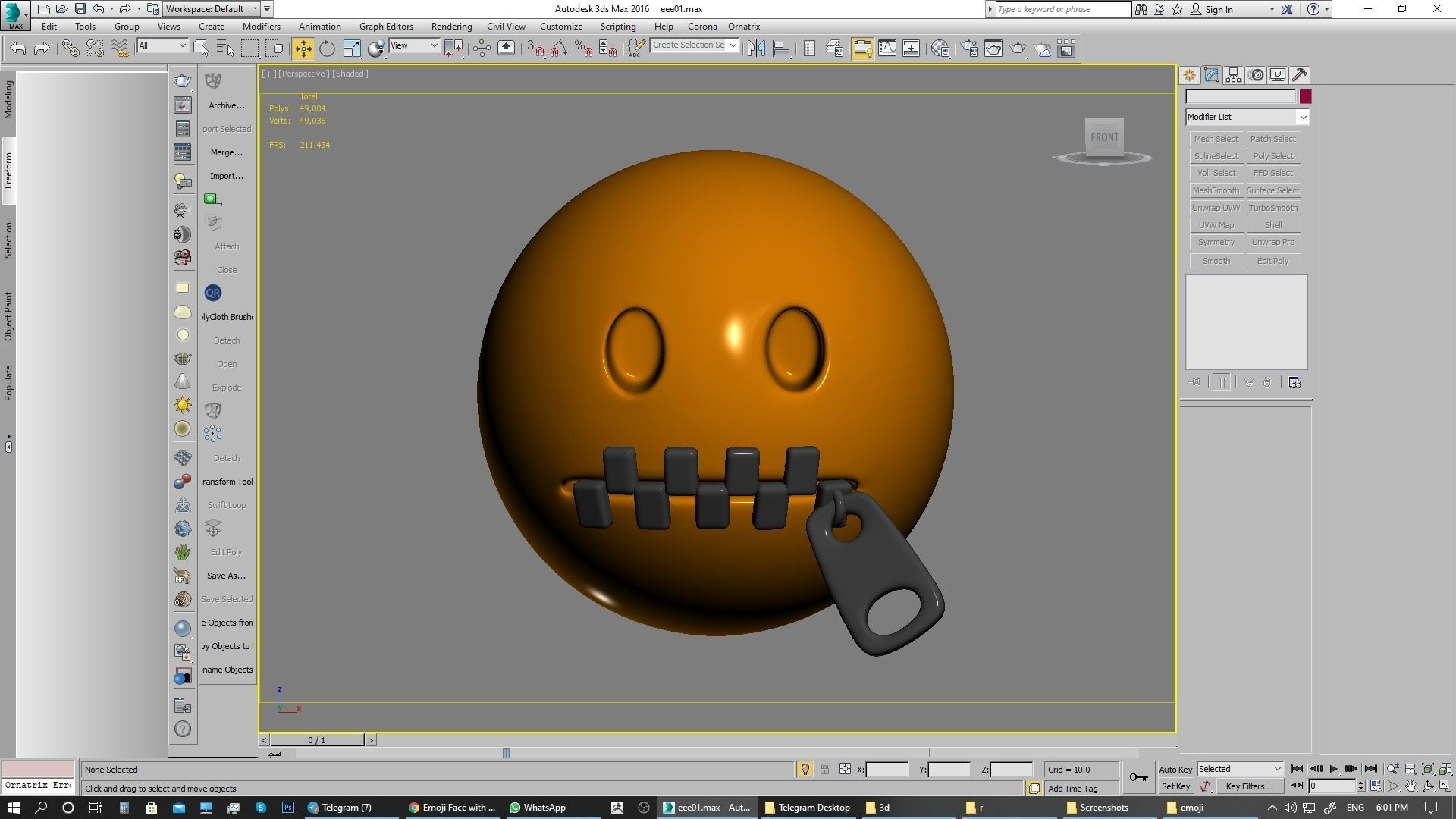Click the Bind to Space Warp icon
The width and height of the screenshot is (1456, 819).
point(120,49)
